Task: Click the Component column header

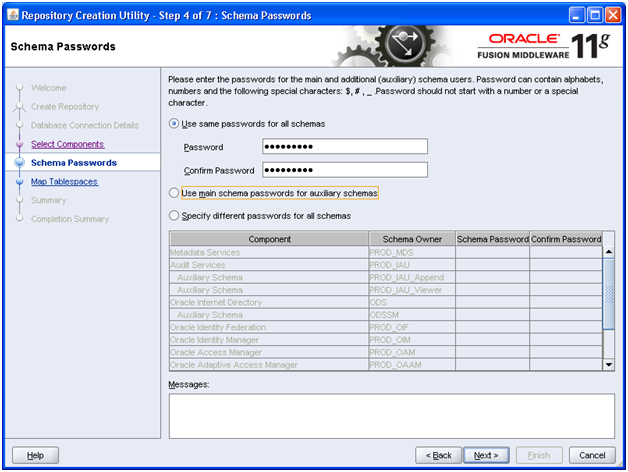Action: [x=270, y=239]
